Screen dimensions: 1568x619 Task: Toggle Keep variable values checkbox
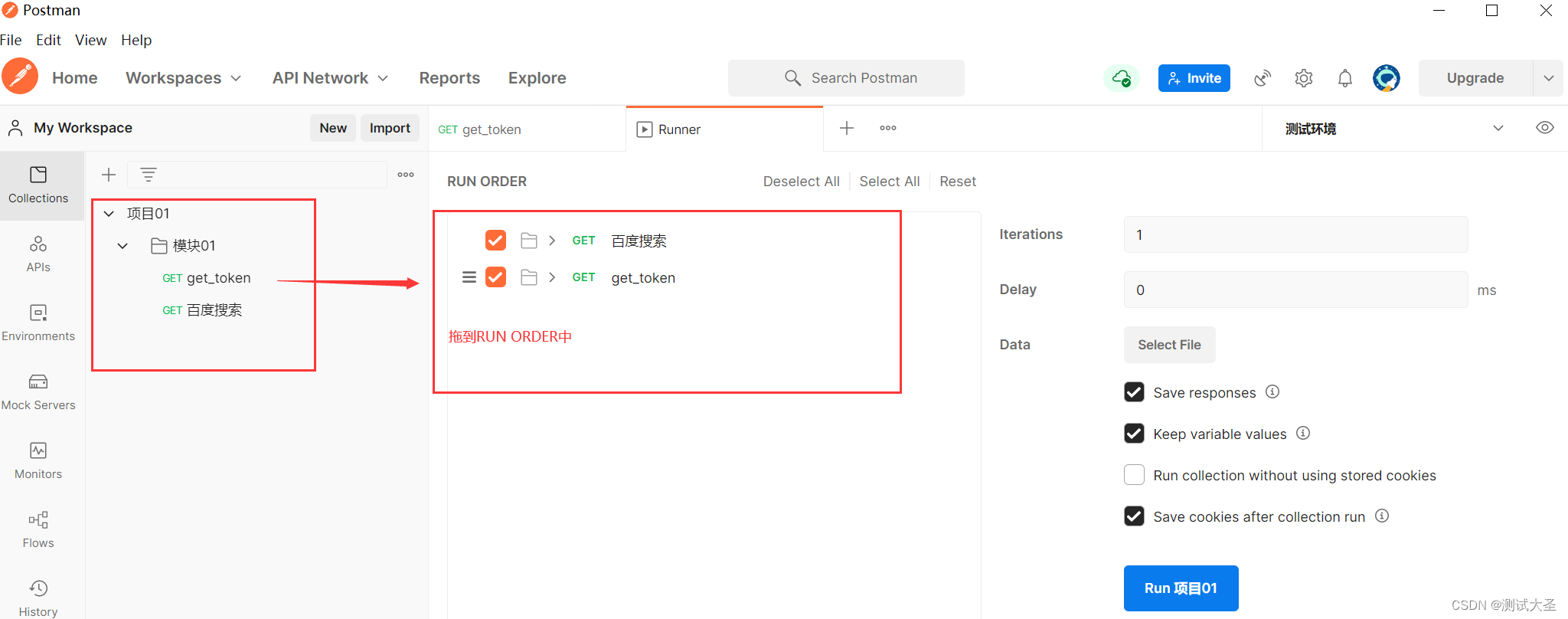[1134, 434]
